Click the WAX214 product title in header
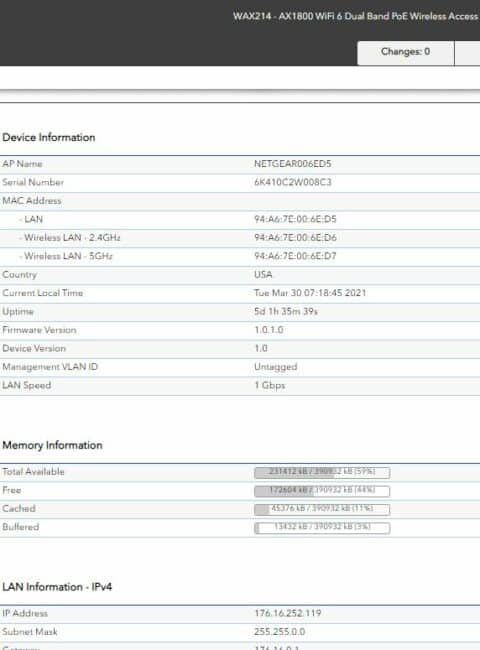The image size is (480, 650). [x=356, y=16]
